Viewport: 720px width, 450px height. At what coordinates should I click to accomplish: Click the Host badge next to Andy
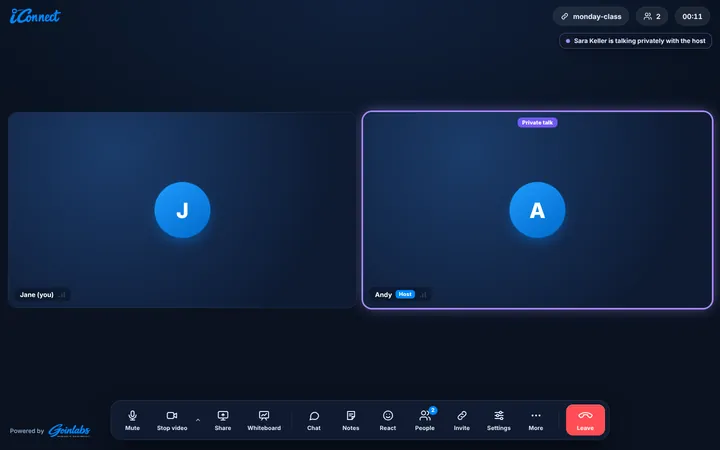coord(405,294)
